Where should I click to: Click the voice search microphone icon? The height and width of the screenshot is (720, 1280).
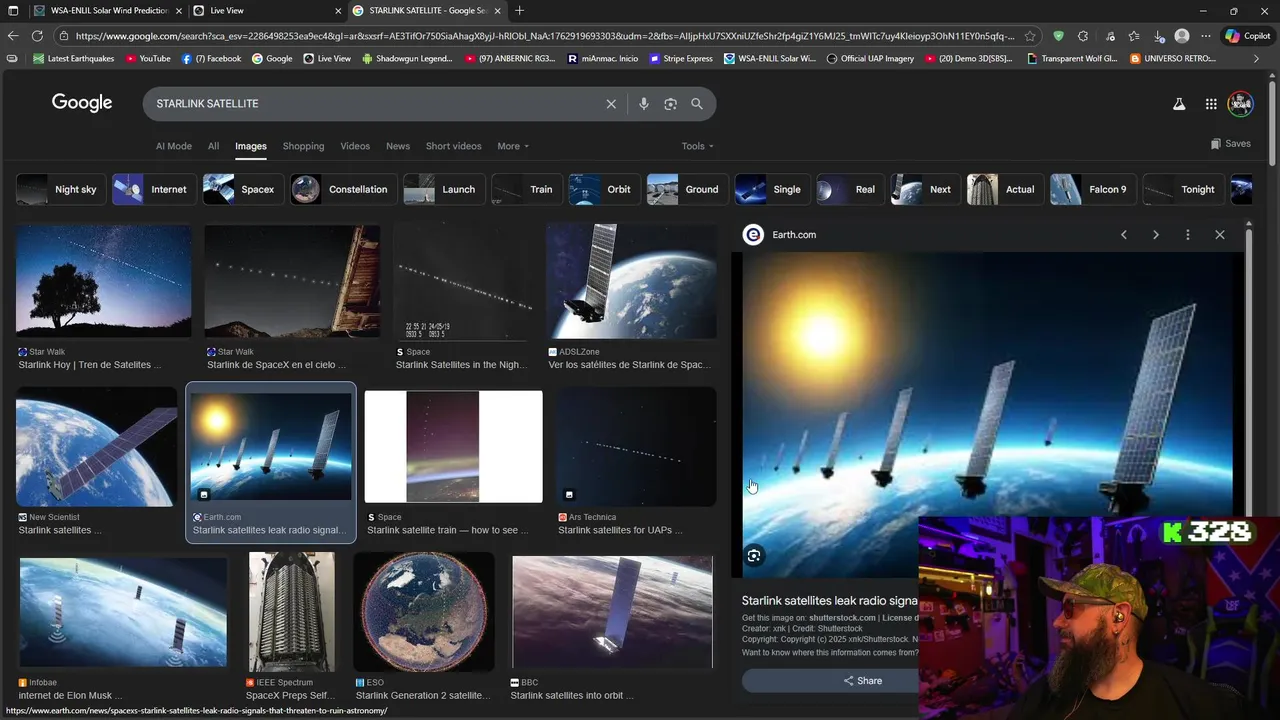[643, 104]
